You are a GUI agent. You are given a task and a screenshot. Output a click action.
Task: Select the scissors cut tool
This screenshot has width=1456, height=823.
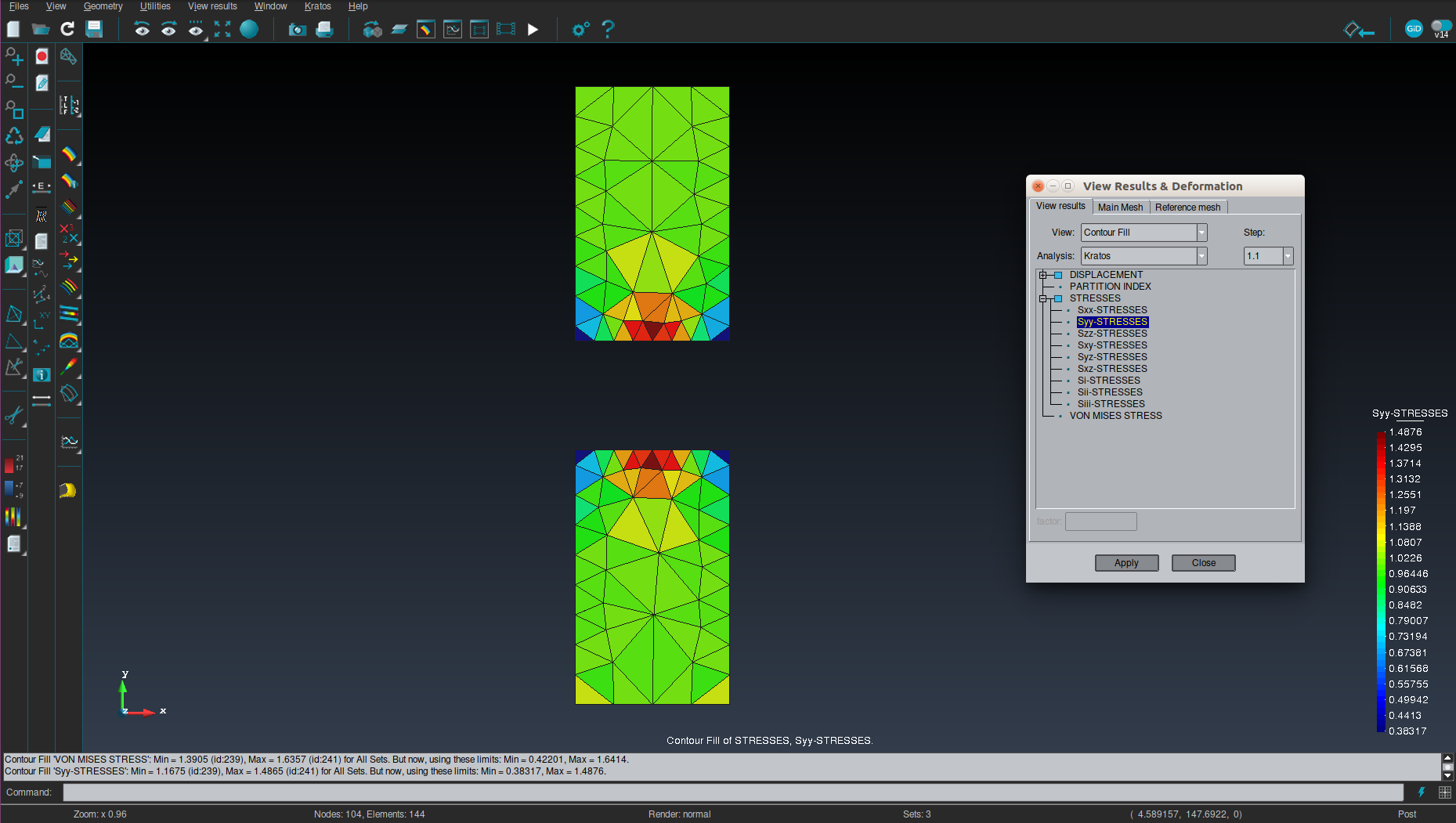point(14,415)
